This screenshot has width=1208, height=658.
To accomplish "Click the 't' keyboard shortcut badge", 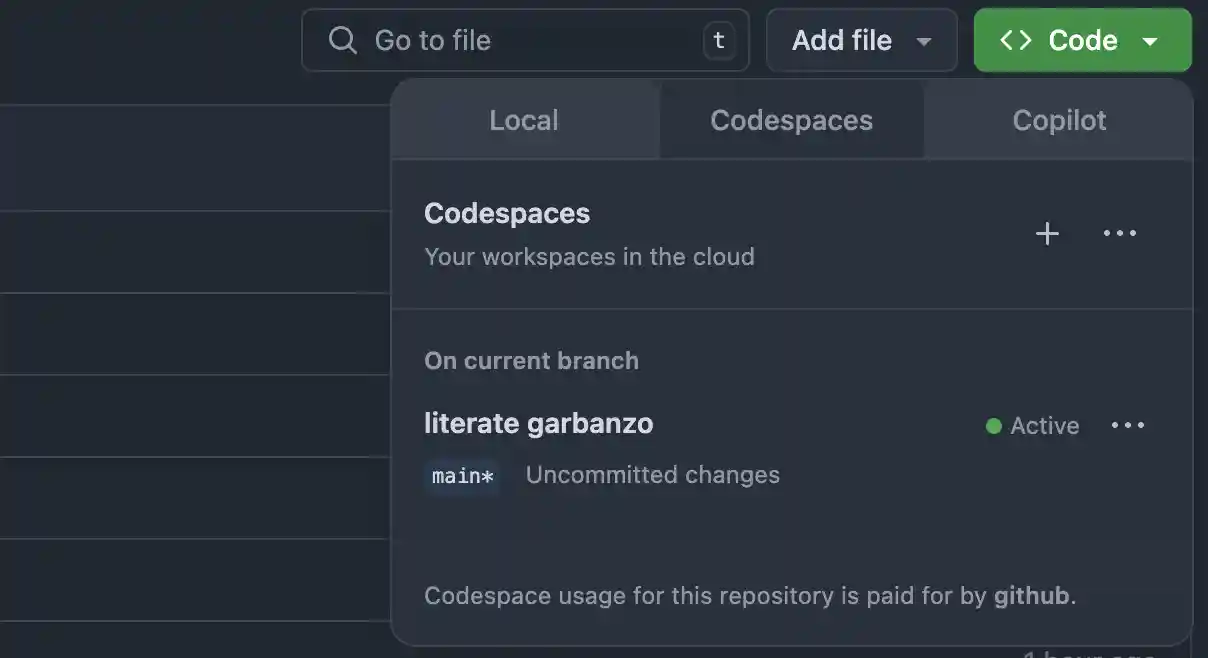I will pyautogui.click(x=719, y=40).
